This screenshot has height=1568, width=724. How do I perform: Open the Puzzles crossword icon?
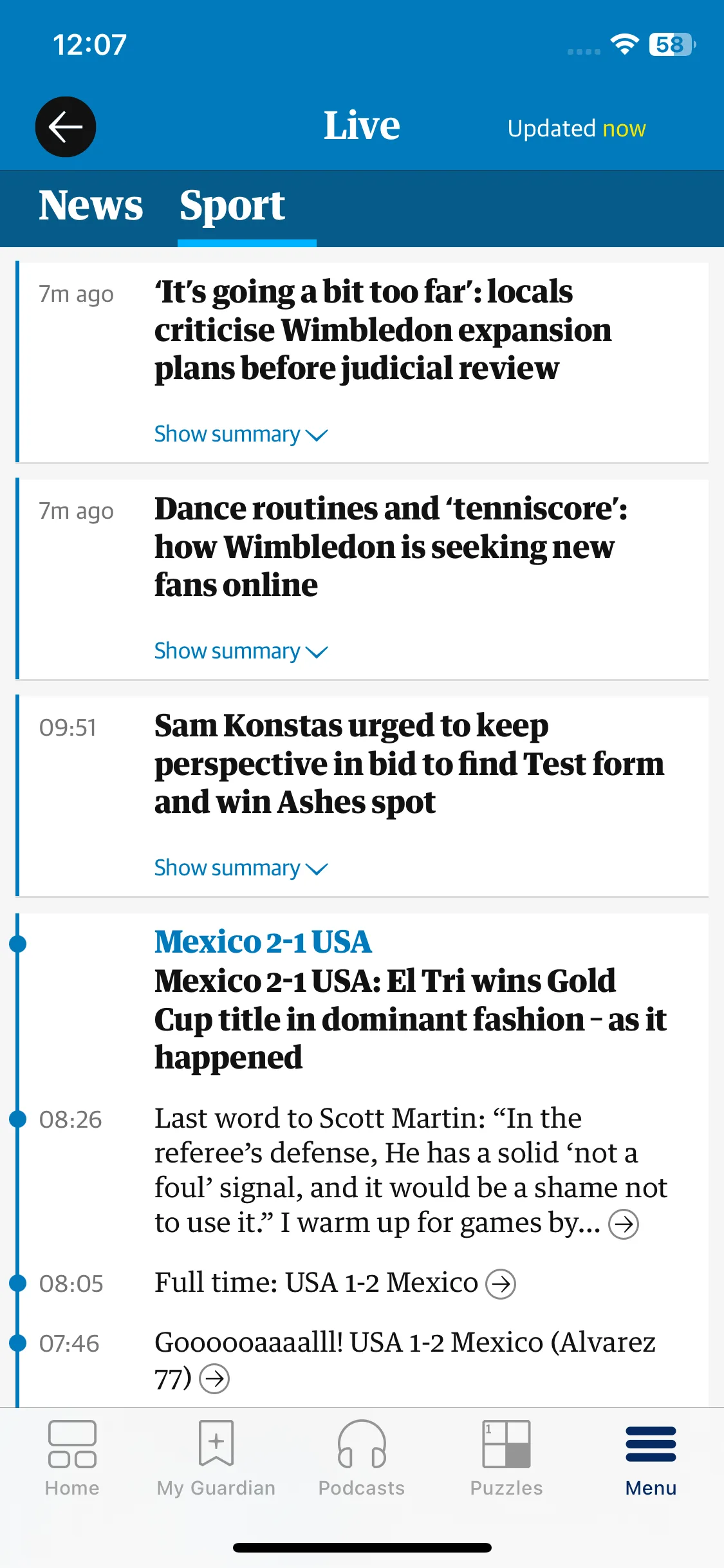point(506,1444)
